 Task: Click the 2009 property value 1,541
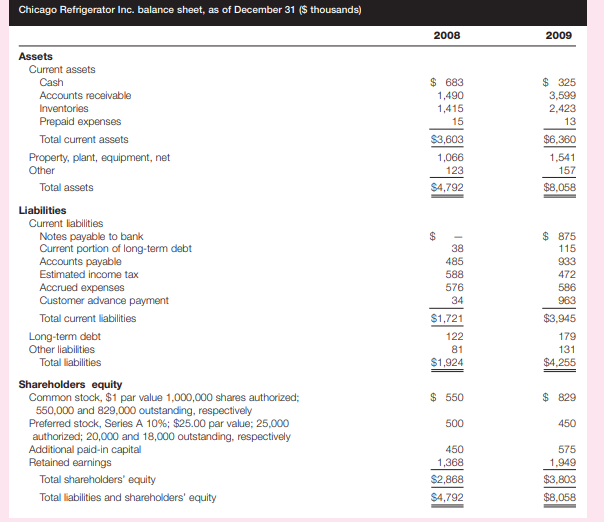pyautogui.click(x=562, y=158)
